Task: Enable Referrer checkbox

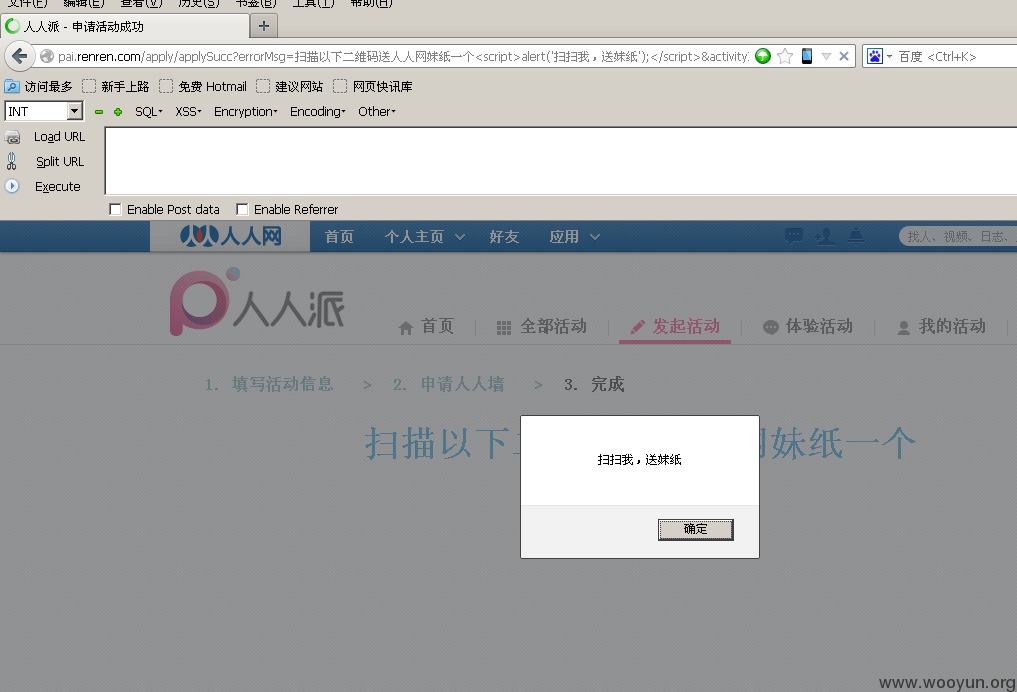Action: click(242, 209)
